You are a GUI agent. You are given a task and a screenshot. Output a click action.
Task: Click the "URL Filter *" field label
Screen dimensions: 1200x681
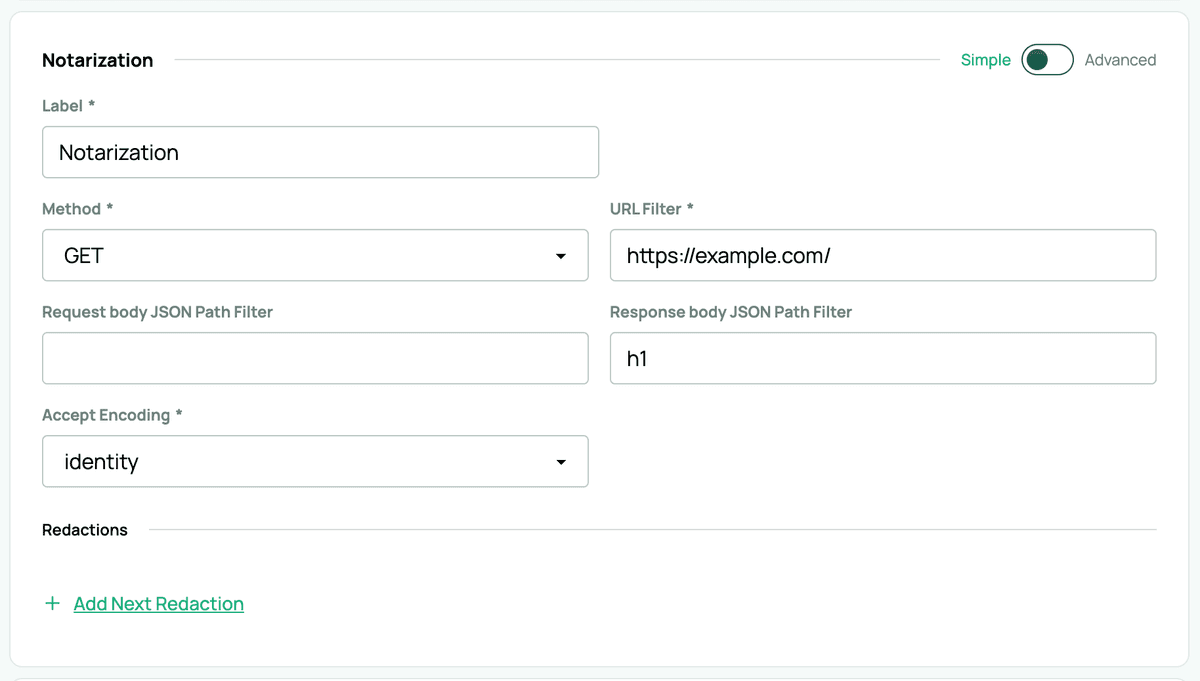click(651, 209)
